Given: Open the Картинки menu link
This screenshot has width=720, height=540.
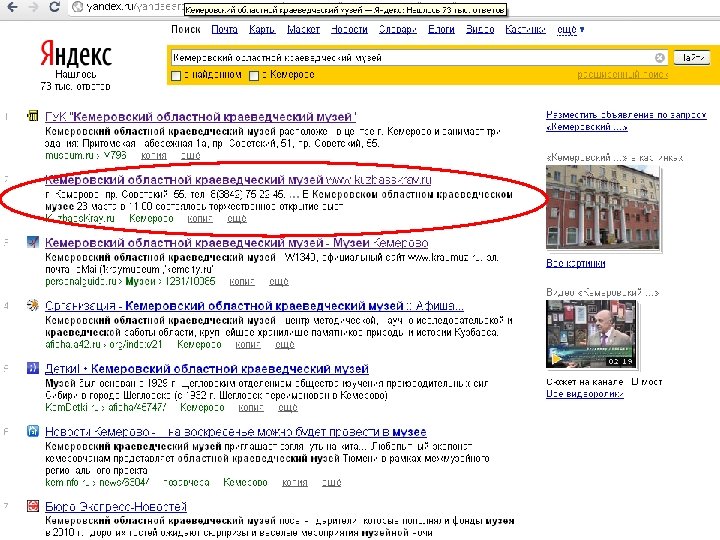Looking at the screenshot, I should (x=526, y=29).
